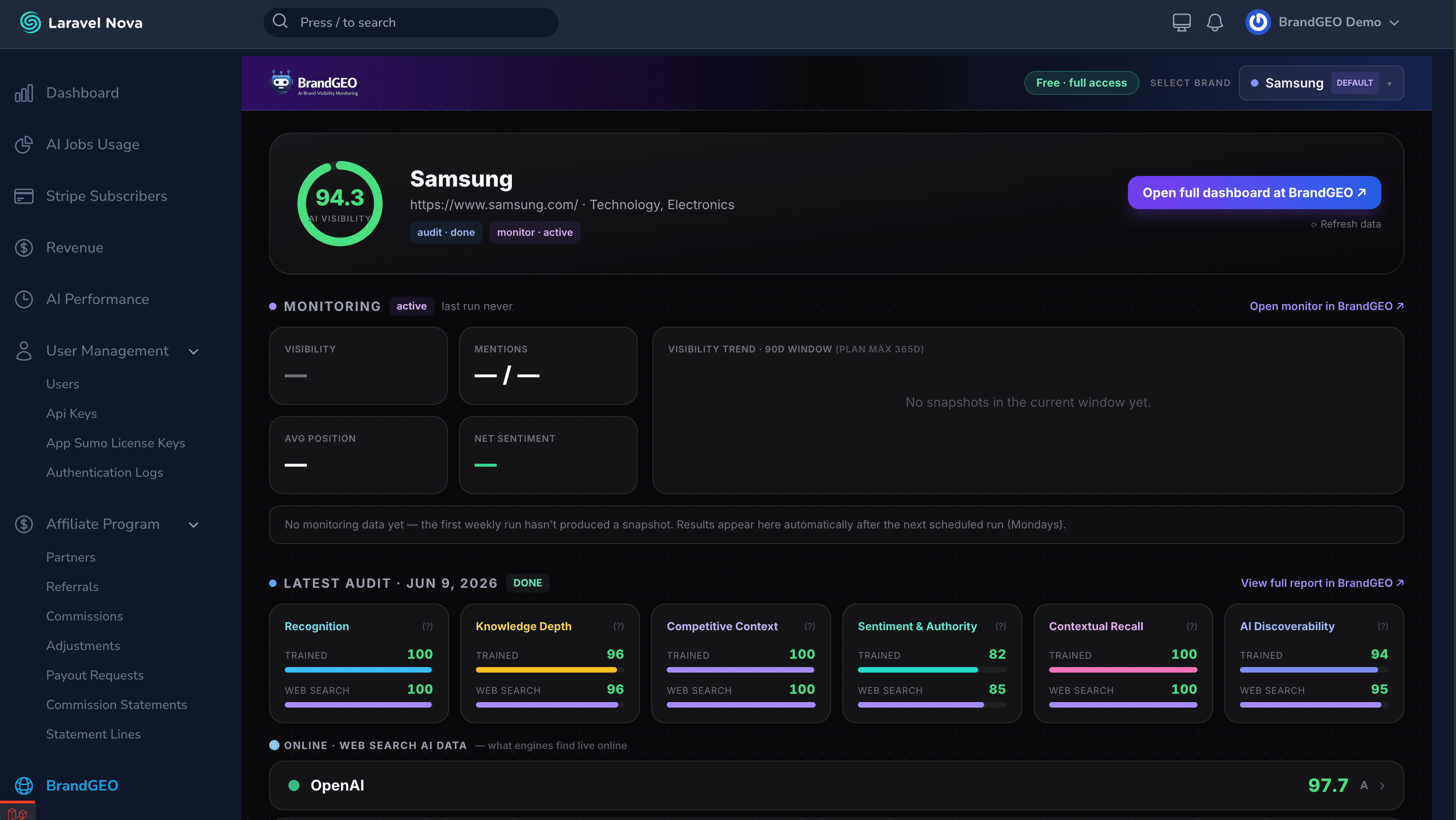Click the Sentiment & Authority help (?) icon
The width and height of the screenshot is (1456, 820).
(1000, 626)
